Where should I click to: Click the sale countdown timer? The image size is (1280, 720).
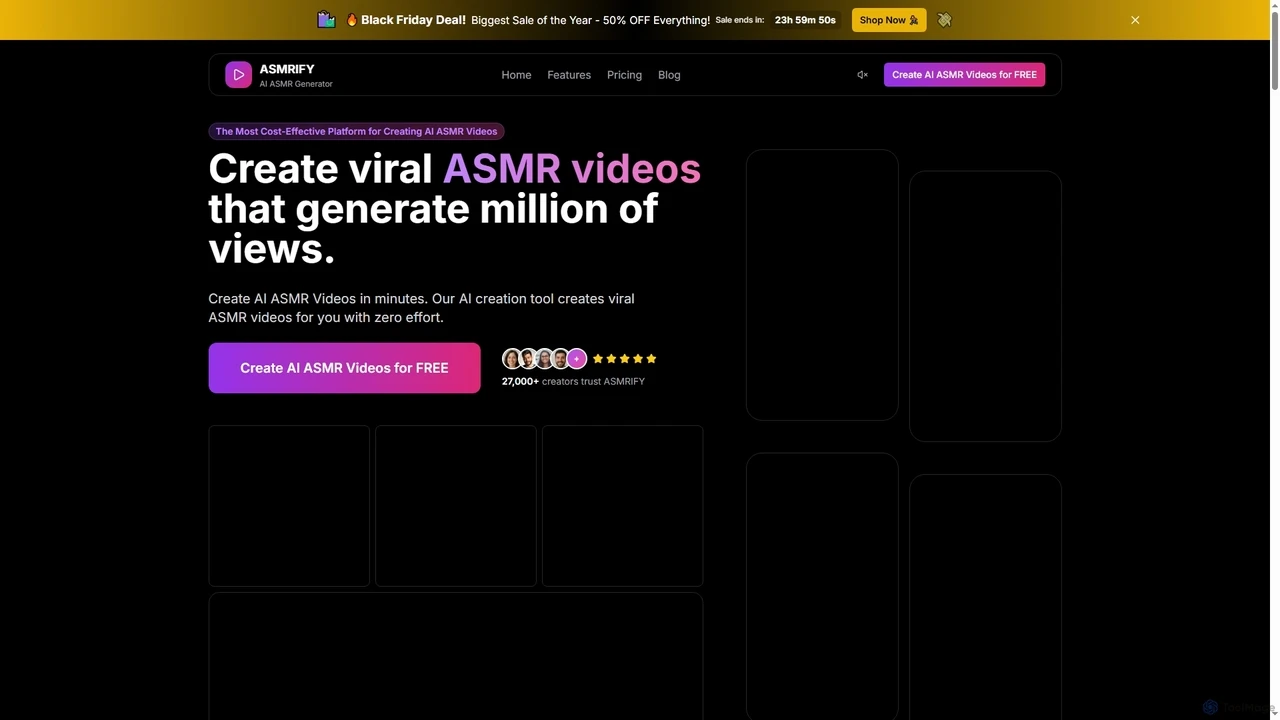pos(805,20)
